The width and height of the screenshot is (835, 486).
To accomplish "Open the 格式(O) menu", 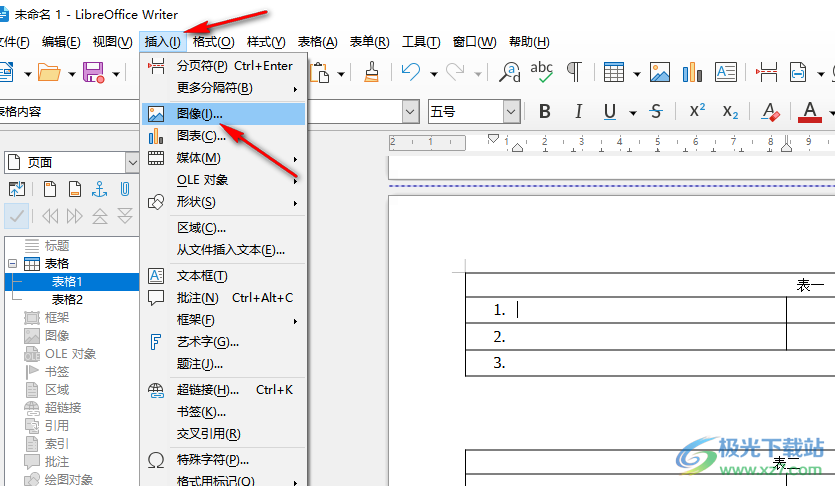I will click(x=214, y=42).
